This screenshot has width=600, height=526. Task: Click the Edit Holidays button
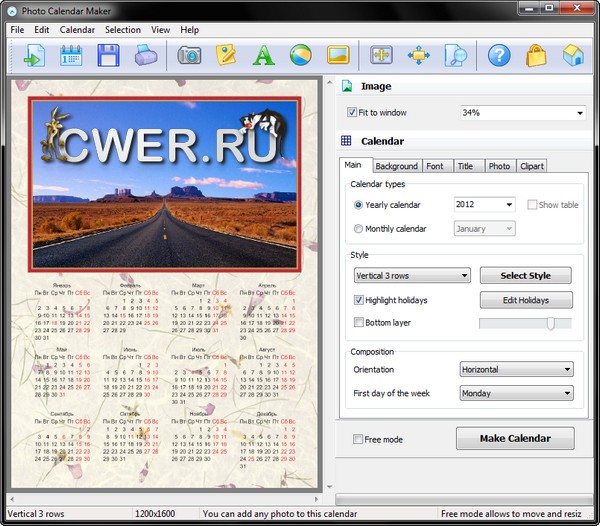pyautogui.click(x=526, y=300)
